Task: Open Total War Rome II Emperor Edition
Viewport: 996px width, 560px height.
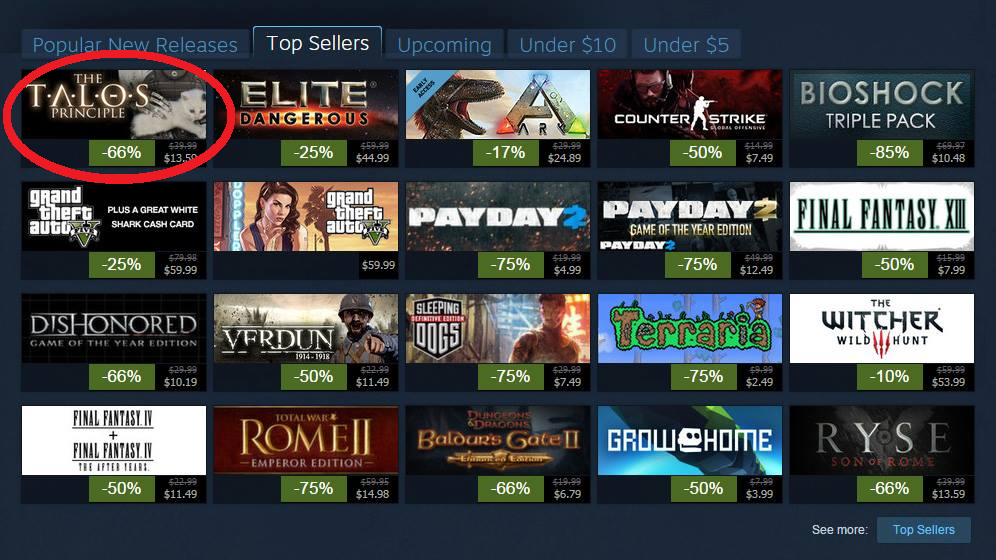Action: click(306, 440)
